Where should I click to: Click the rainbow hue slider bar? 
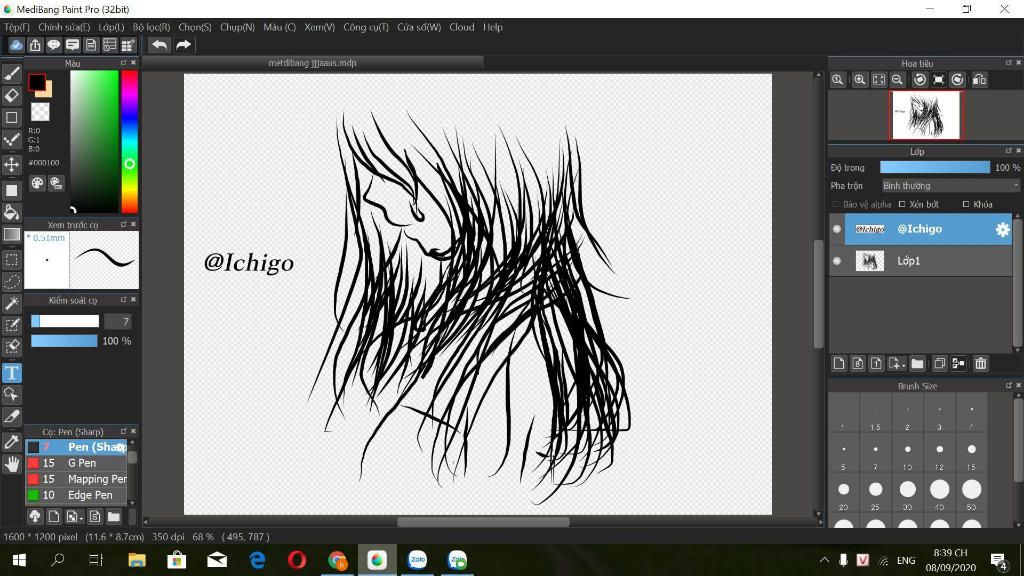click(x=129, y=141)
